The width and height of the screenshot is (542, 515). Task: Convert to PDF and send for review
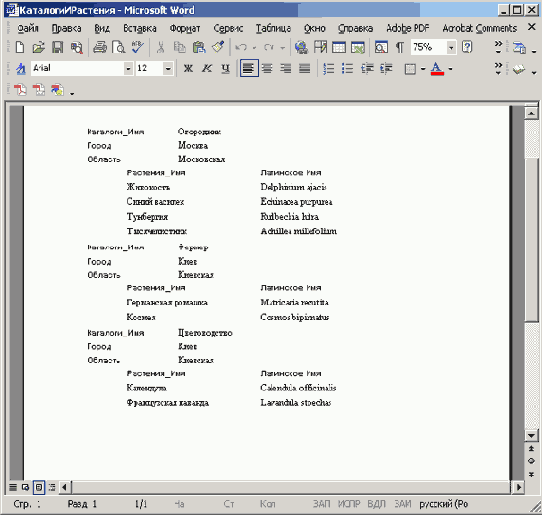click(57, 90)
